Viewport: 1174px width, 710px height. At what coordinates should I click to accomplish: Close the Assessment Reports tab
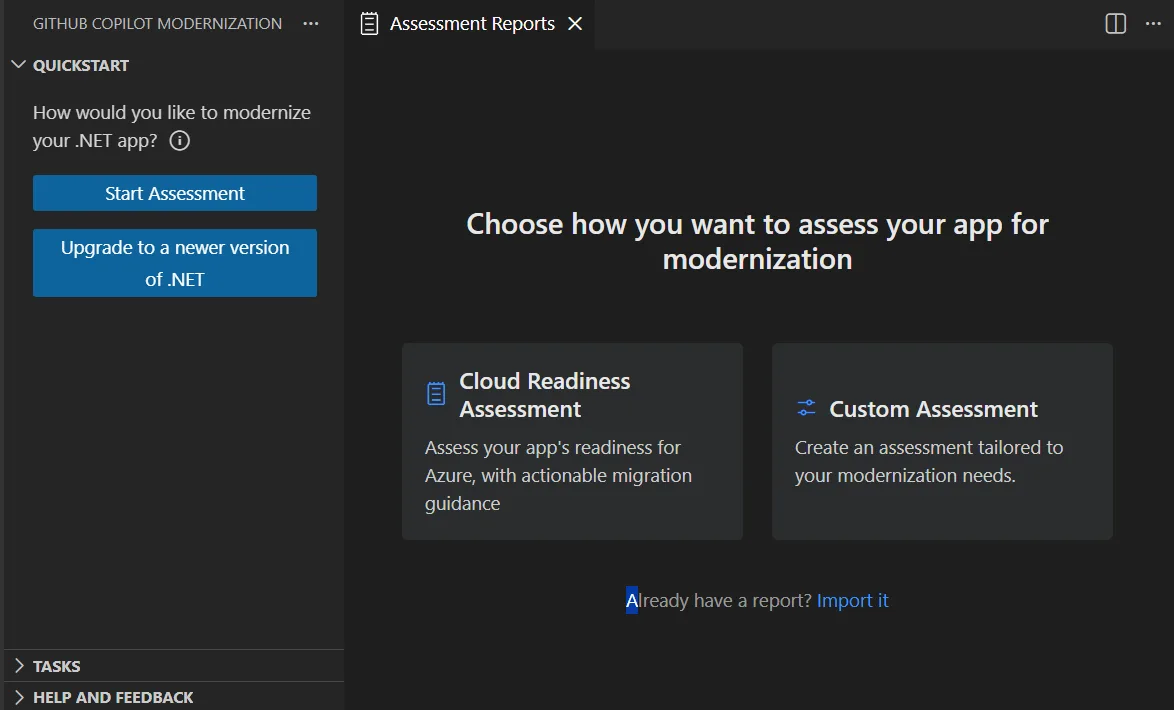click(575, 23)
